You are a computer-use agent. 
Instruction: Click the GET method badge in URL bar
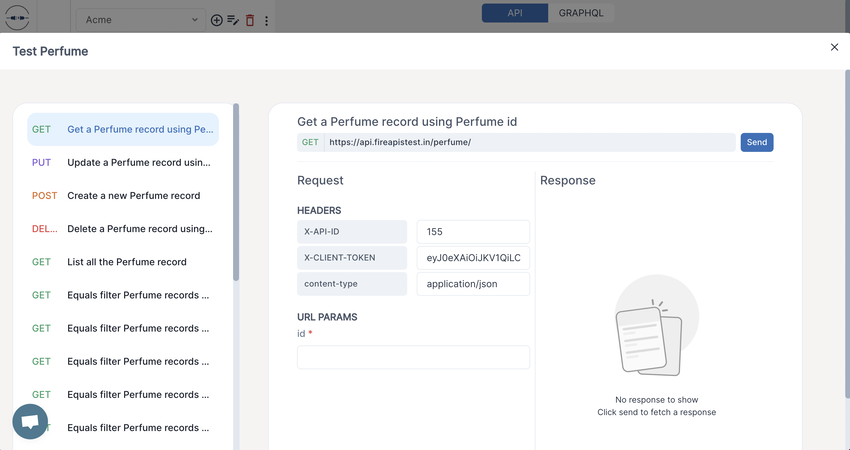click(310, 143)
